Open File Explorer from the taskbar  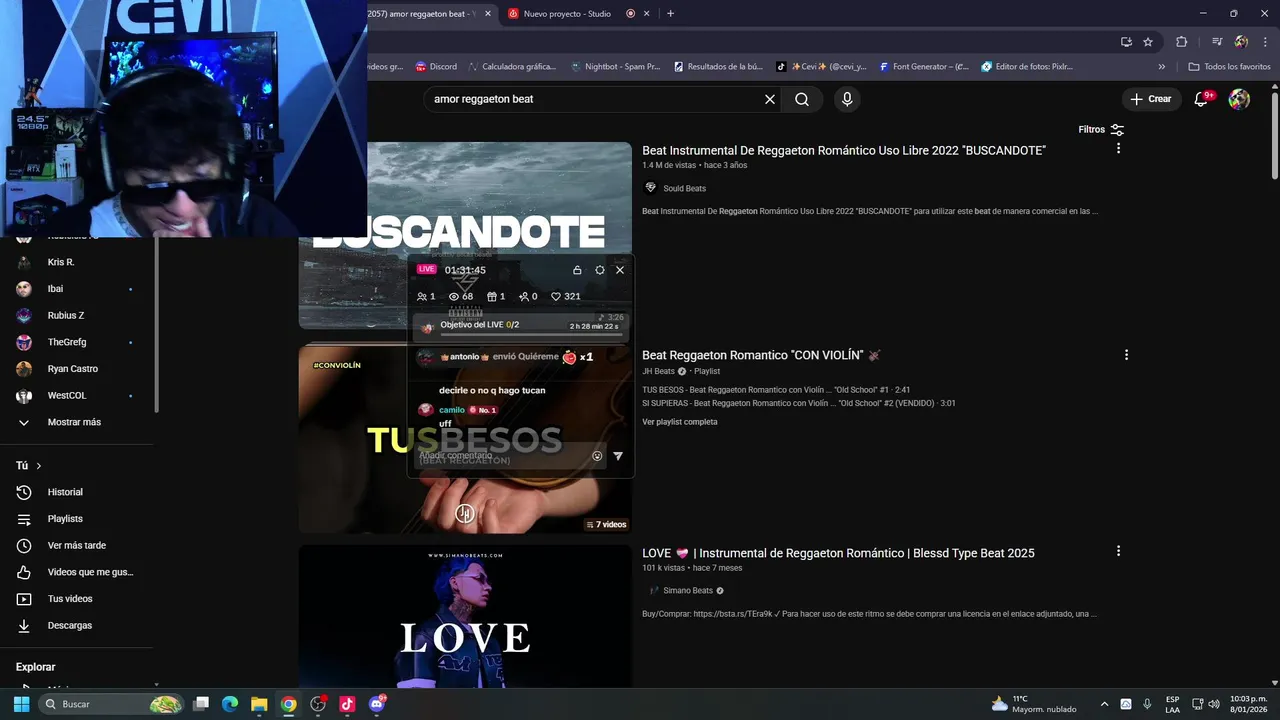coord(259,704)
